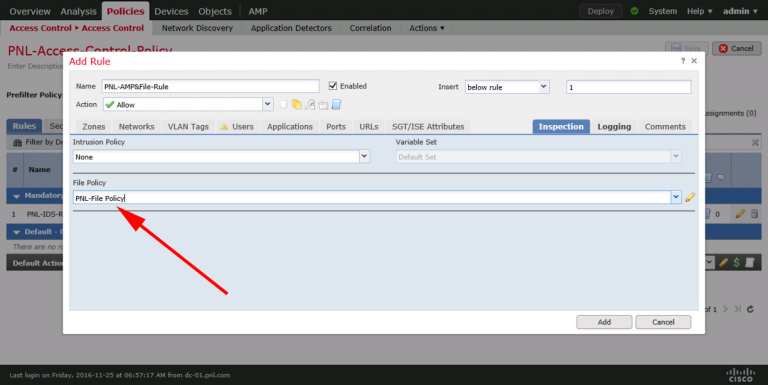Open the Analysis menu
Image resolution: width=768 pixels, height=385 pixels.
coord(78,11)
